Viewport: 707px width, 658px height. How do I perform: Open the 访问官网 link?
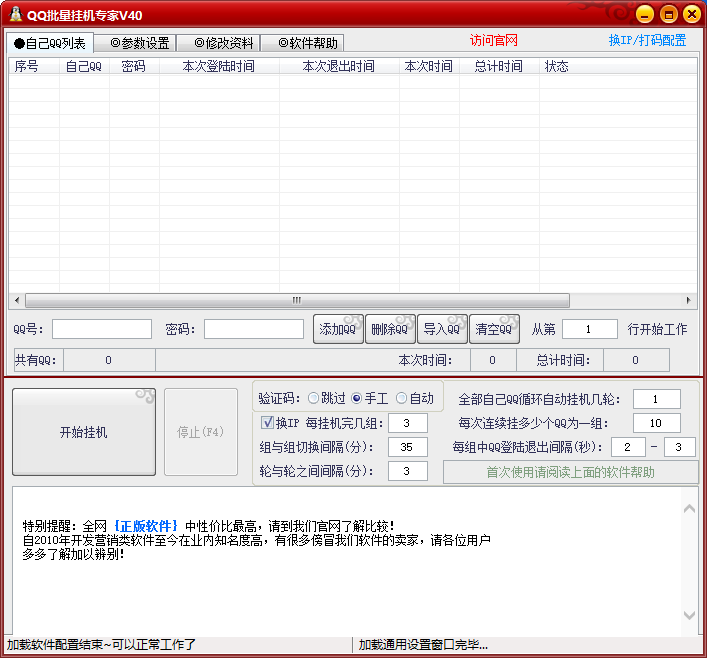[494, 41]
